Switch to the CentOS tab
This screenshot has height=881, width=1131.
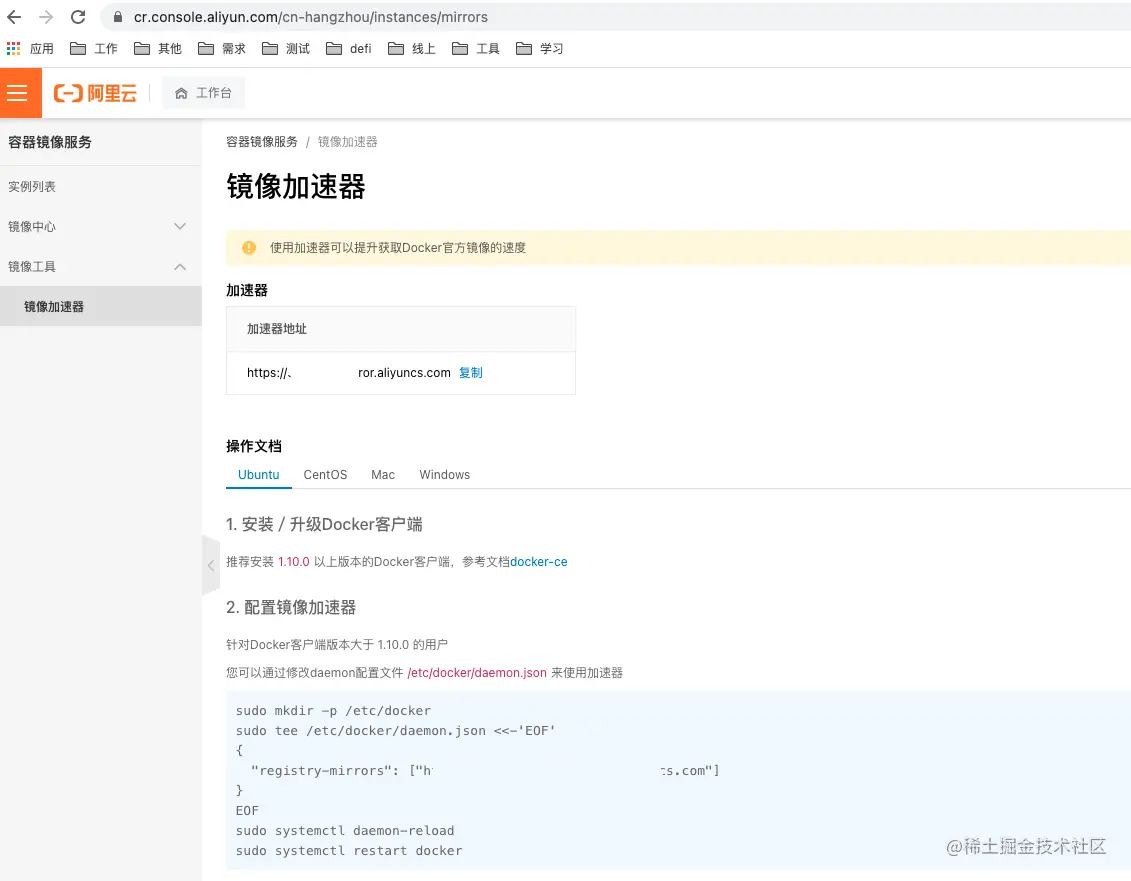click(325, 475)
